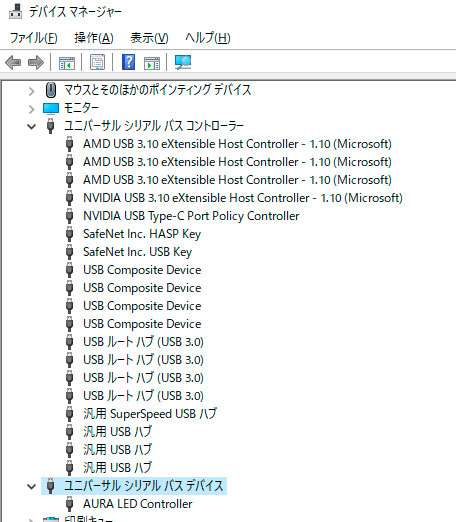Viewport: 456px width, 522px height.
Task: Select ユニバーサル シリアル バス コントローラー category
Action: coord(154,126)
